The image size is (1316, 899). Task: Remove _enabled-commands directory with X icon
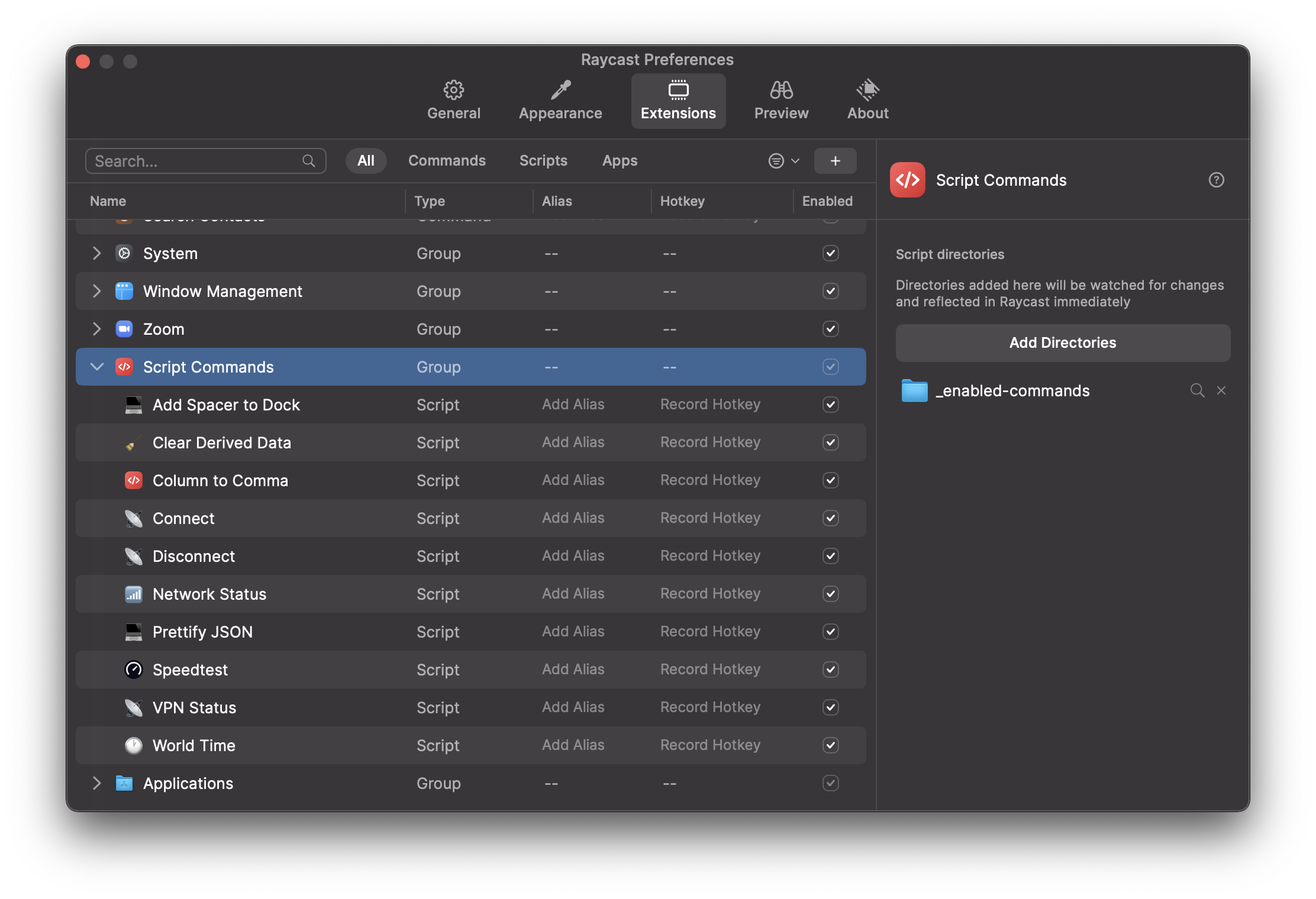coord(1221,390)
